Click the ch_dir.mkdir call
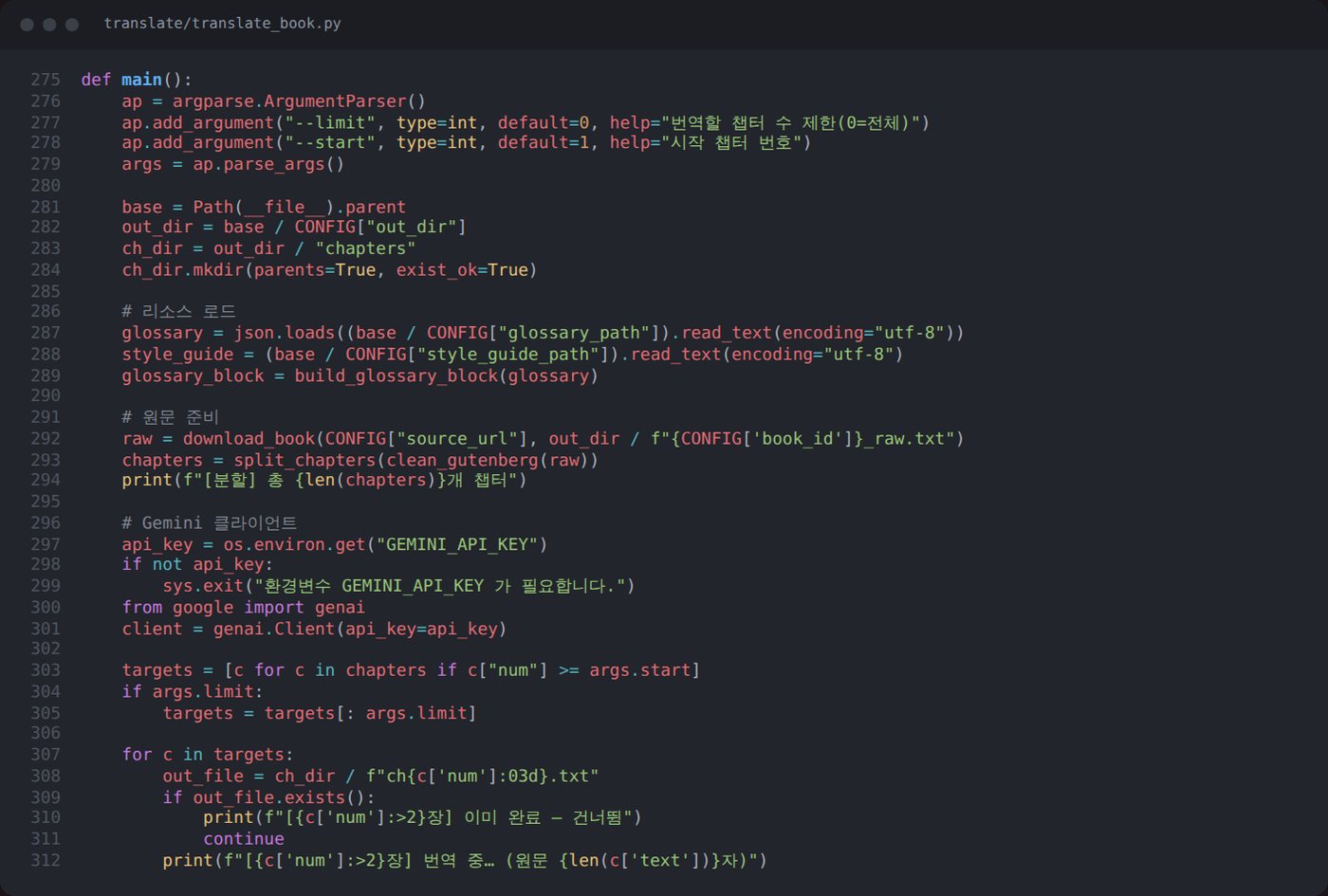Image resolution: width=1328 pixels, height=896 pixels. (x=182, y=270)
